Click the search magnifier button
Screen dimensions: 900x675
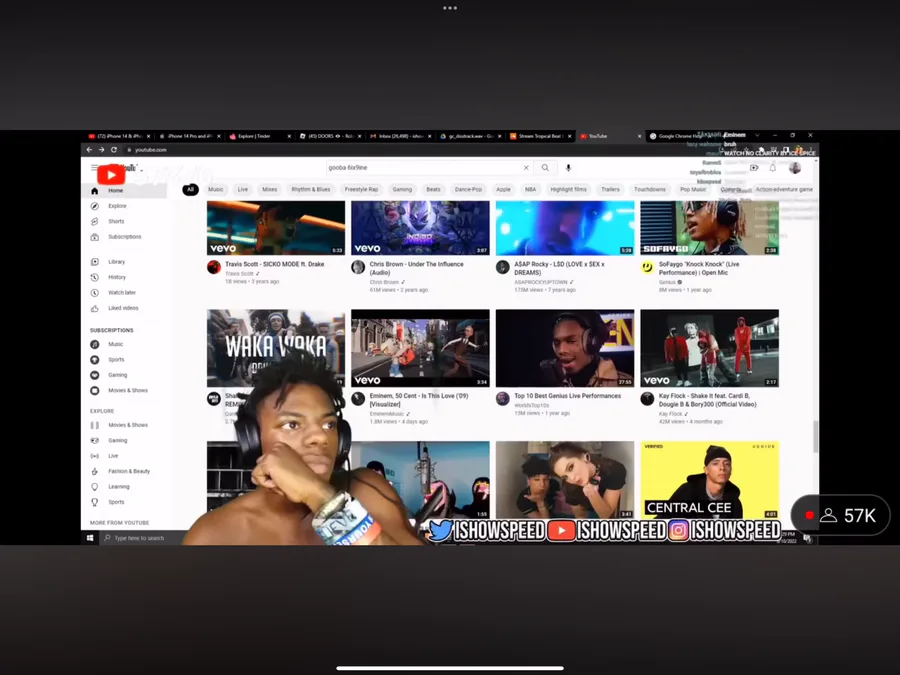click(x=545, y=168)
